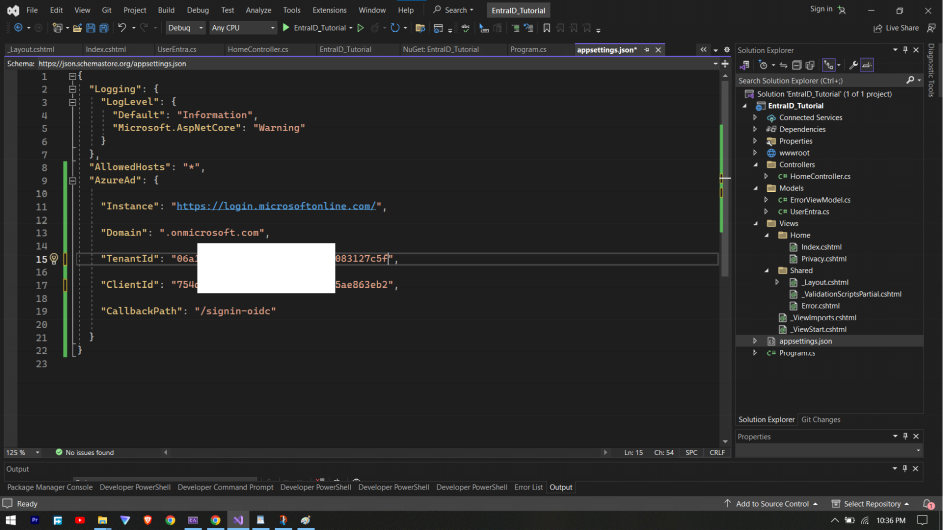Screen dimensions: 943x530
Task: Start debugging with the green play icon
Action: pos(286,28)
